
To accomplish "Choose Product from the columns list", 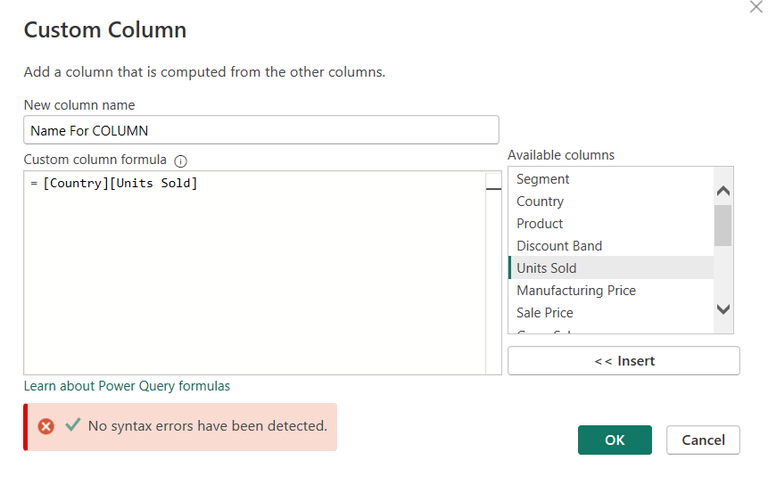I will [540, 223].
